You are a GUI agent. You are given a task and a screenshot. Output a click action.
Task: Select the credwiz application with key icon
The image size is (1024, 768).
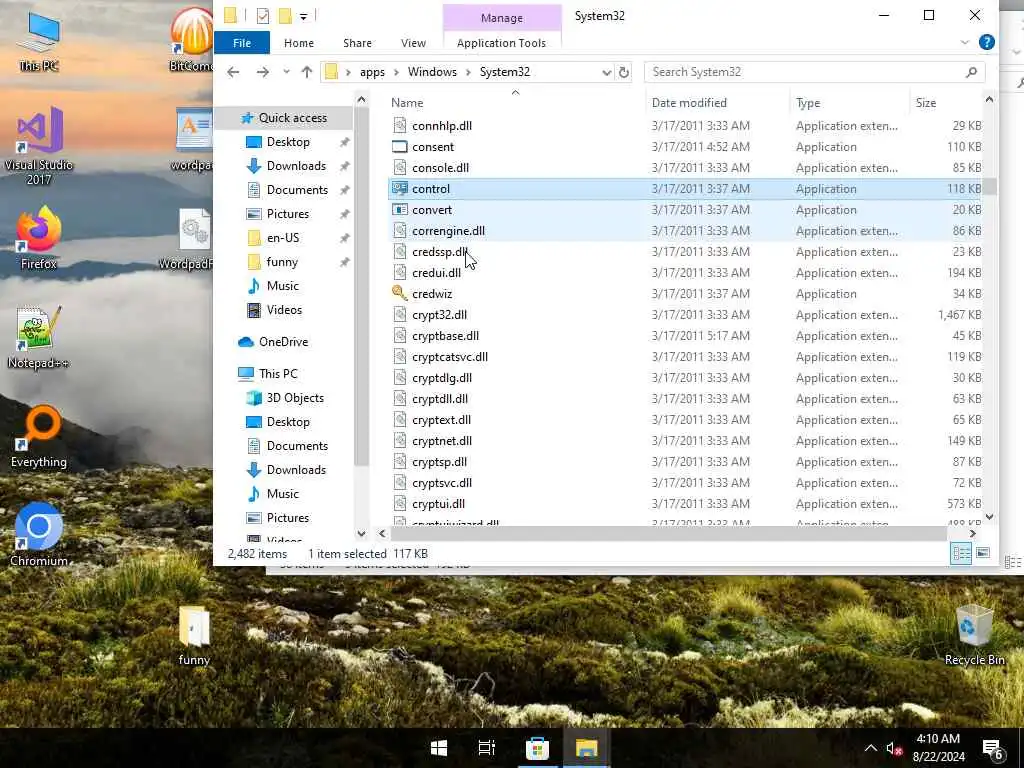pyautogui.click(x=432, y=294)
